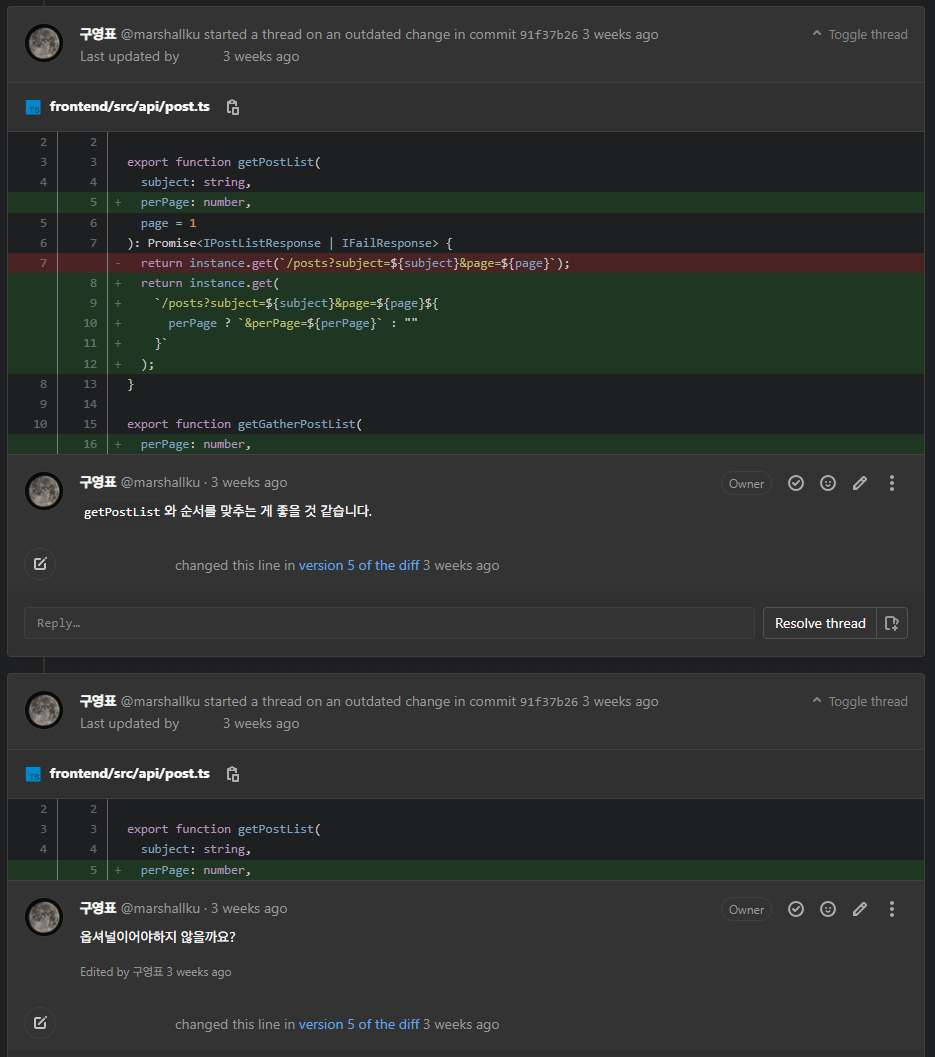The width and height of the screenshot is (935, 1057).
Task: Collapse first thread with Toggle thread
Action: point(860,34)
